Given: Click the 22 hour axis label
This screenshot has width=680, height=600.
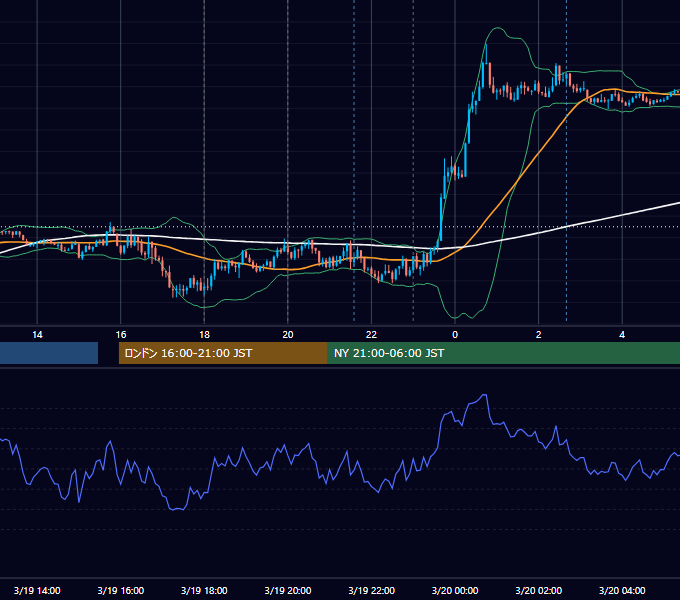Looking at the screenshot, I should coord(371,335).
